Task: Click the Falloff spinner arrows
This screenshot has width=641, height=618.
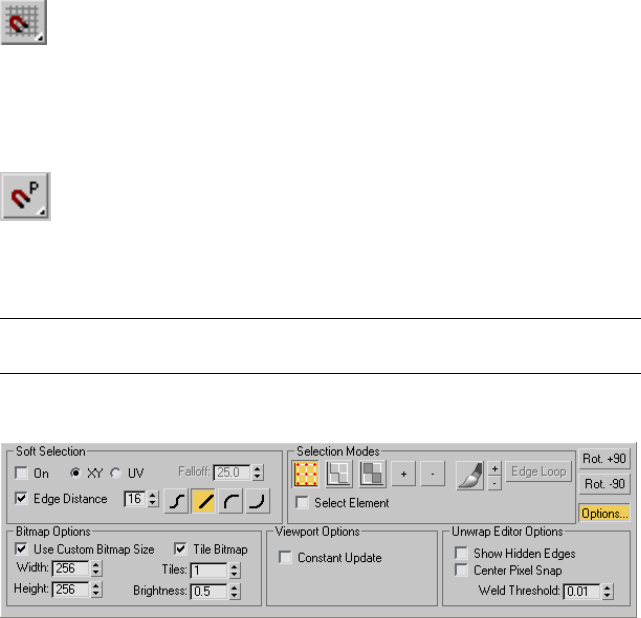Action: click(257, 472)
